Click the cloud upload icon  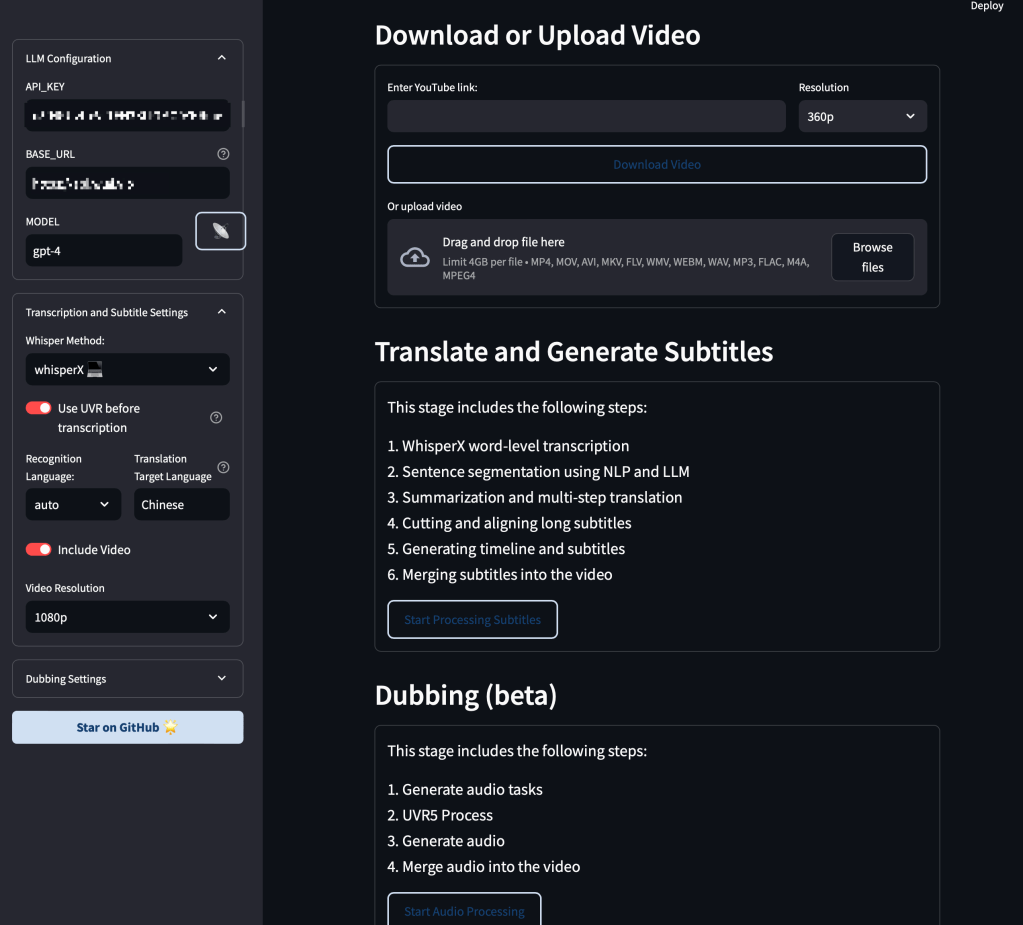click(x=415, y=258)
